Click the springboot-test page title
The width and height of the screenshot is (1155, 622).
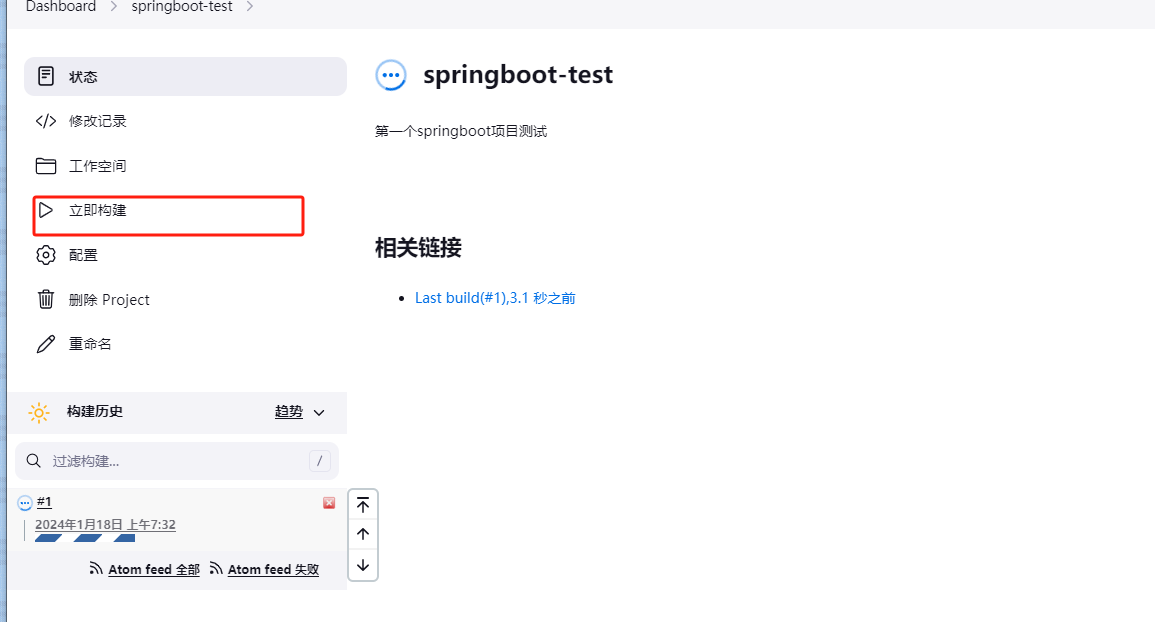(x=518, y=74)
